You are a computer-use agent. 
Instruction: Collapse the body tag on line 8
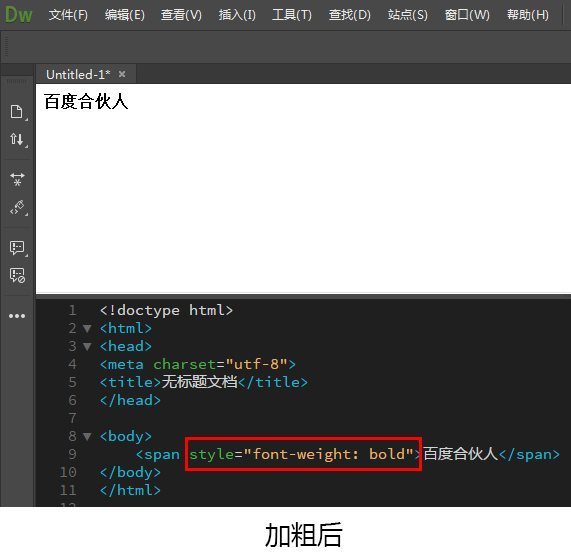pyautogui.click(x=87, y=436)
